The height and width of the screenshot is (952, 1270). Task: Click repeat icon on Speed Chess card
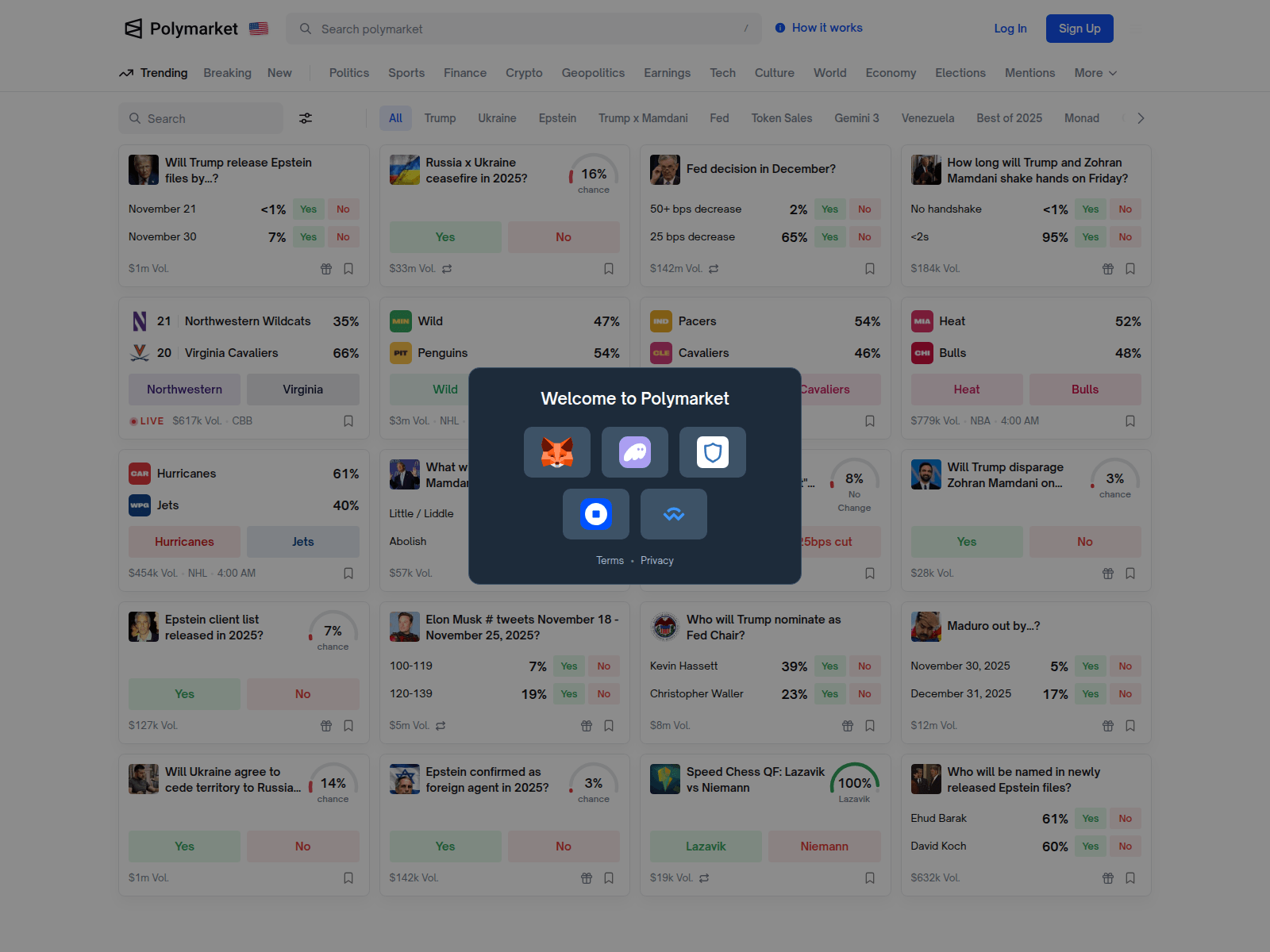(x=704, y=878)
